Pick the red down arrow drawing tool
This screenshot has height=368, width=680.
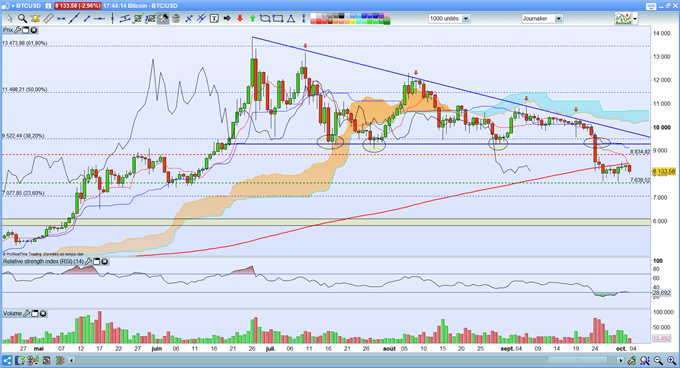click(x=240, y=19)
